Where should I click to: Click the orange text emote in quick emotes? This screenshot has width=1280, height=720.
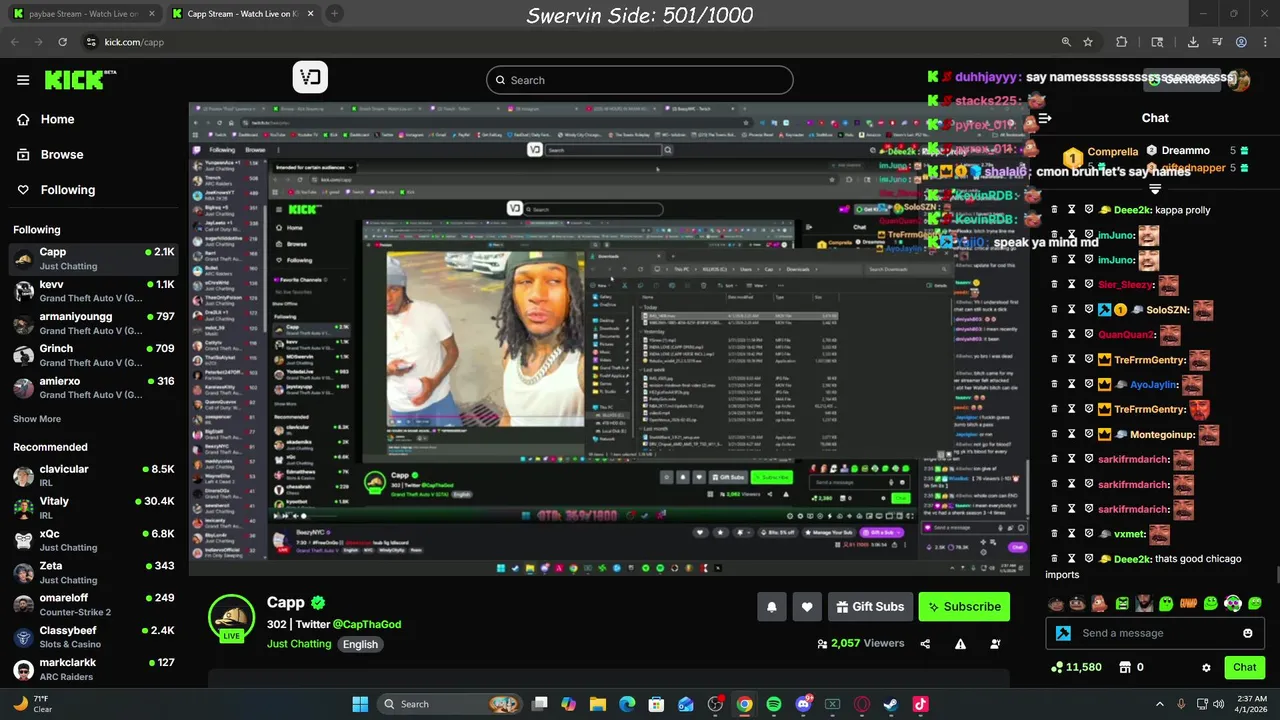tap(1189, 603)
